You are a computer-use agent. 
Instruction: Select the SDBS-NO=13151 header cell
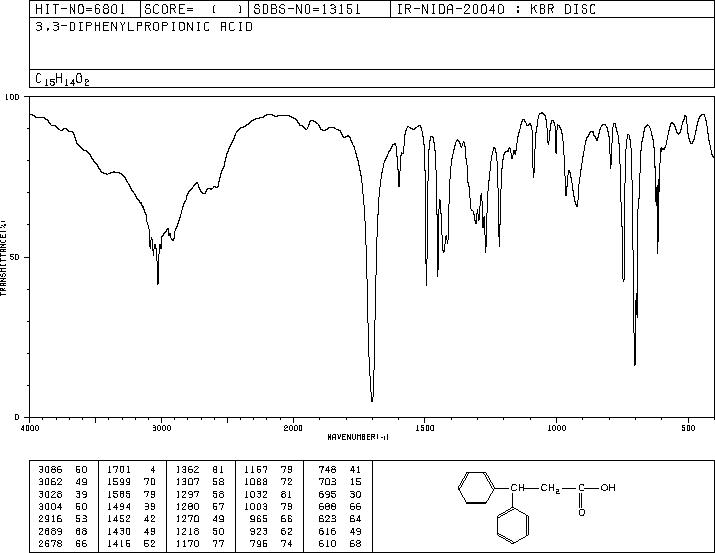pos(319,9)
